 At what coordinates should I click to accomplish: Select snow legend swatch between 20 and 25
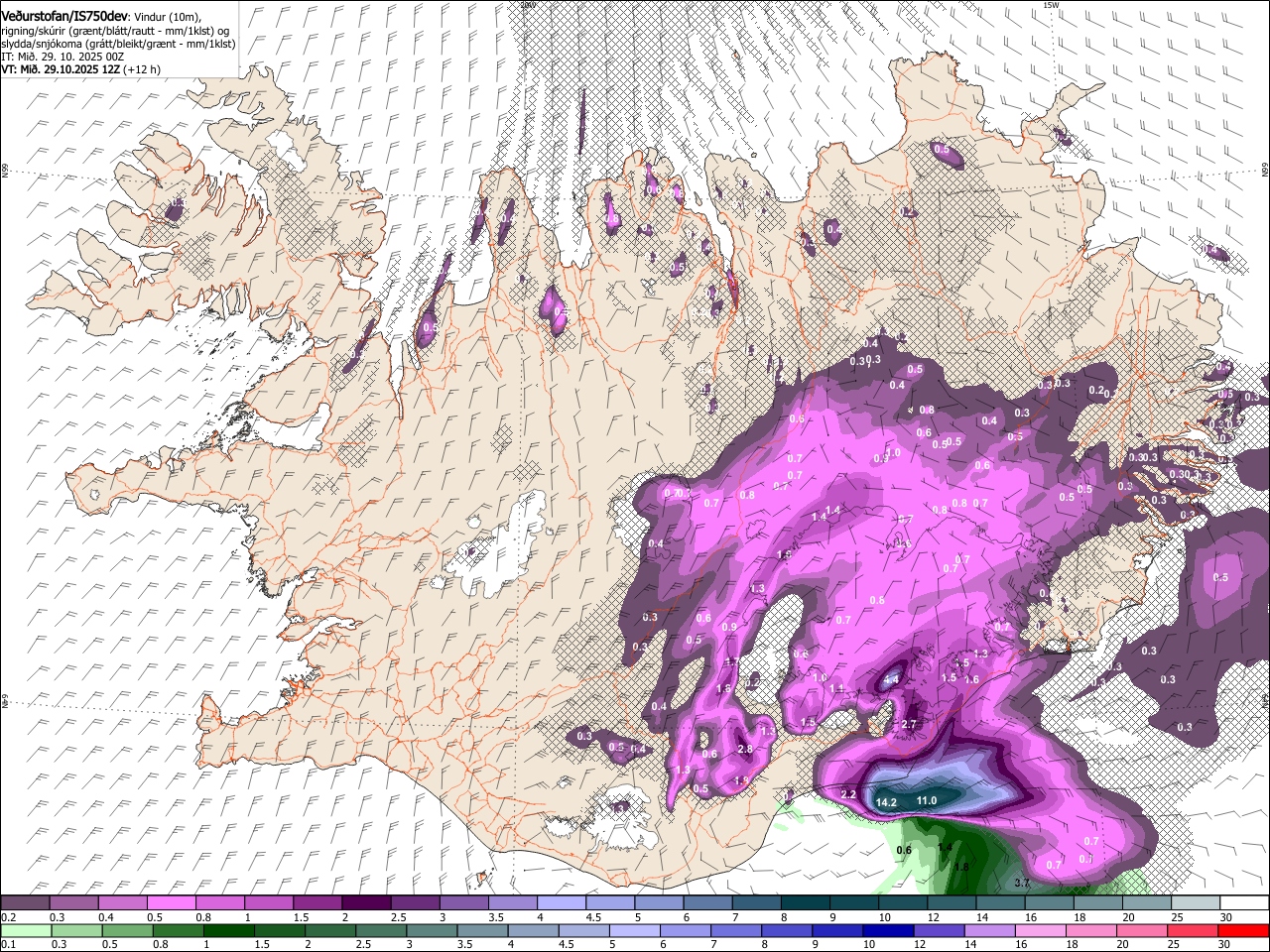1148,902
